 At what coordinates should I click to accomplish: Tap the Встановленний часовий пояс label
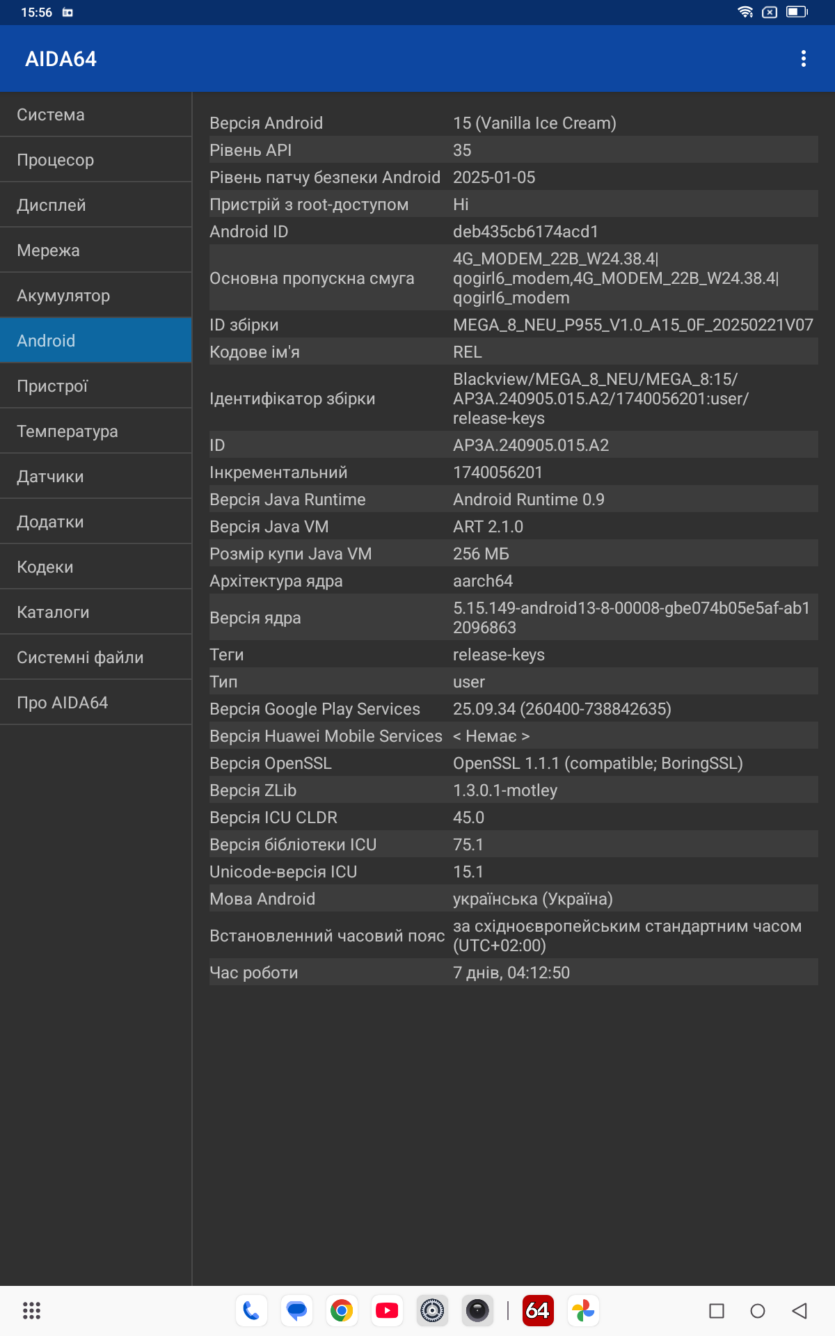[327, 936]
